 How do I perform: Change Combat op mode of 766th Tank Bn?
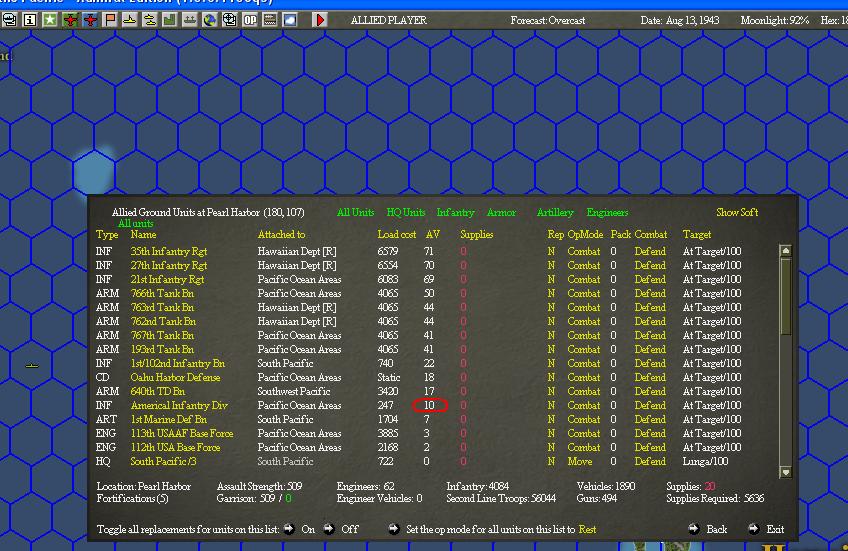pos(584,294)
